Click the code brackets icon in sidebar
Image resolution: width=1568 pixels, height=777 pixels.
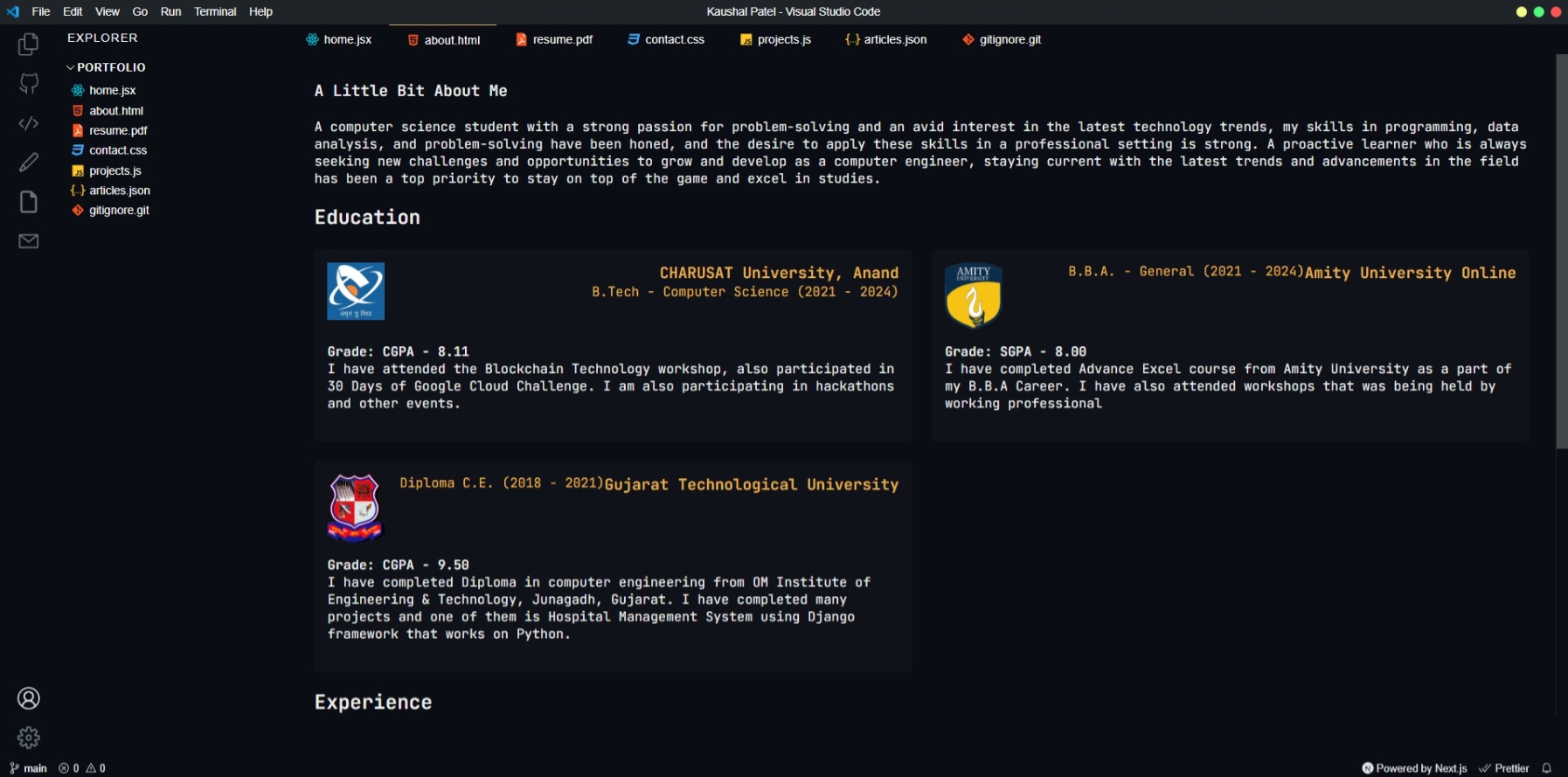29,123
